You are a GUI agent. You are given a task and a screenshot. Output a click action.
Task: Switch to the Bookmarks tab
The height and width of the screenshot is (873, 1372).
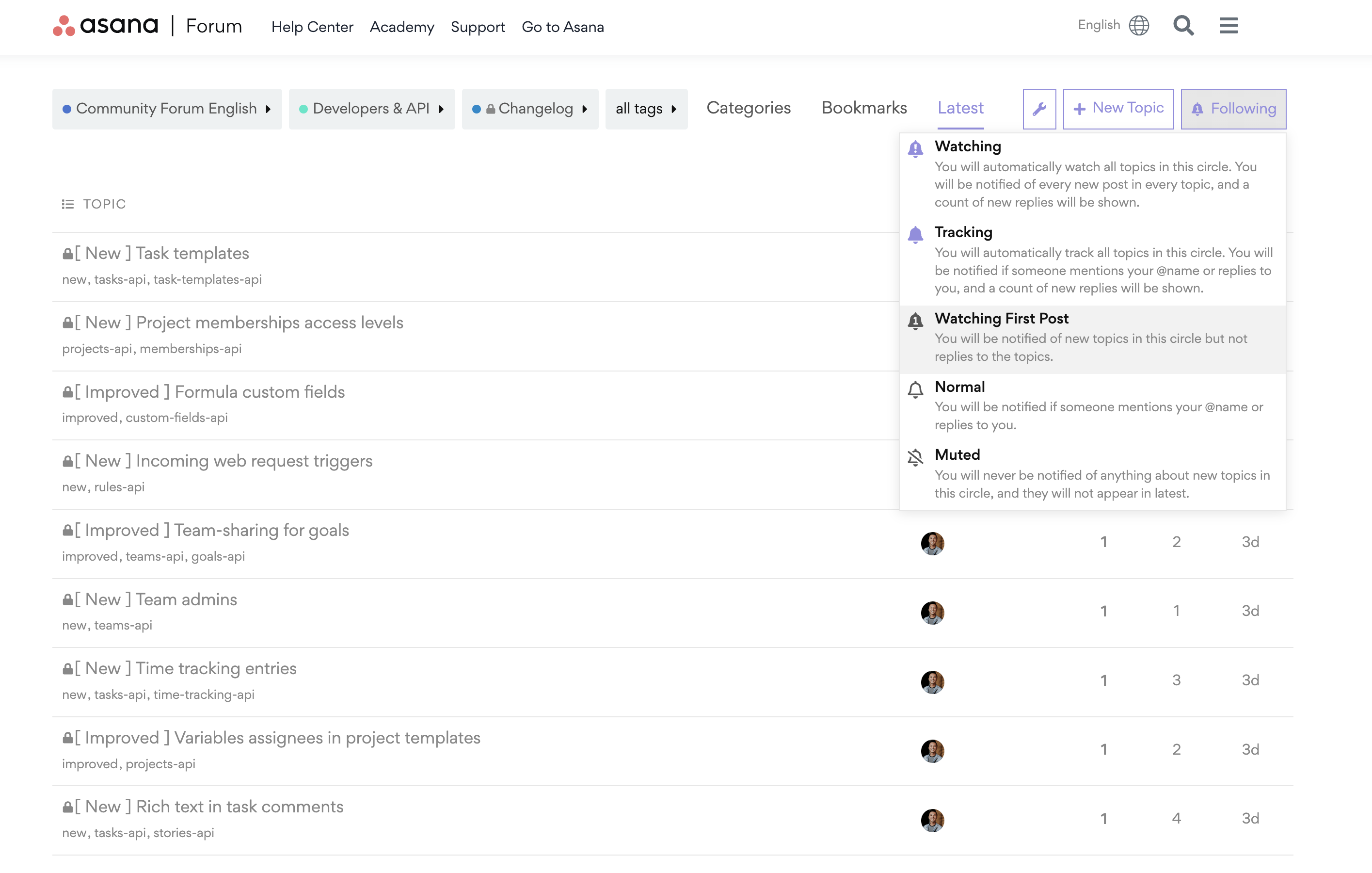point(864,108)
